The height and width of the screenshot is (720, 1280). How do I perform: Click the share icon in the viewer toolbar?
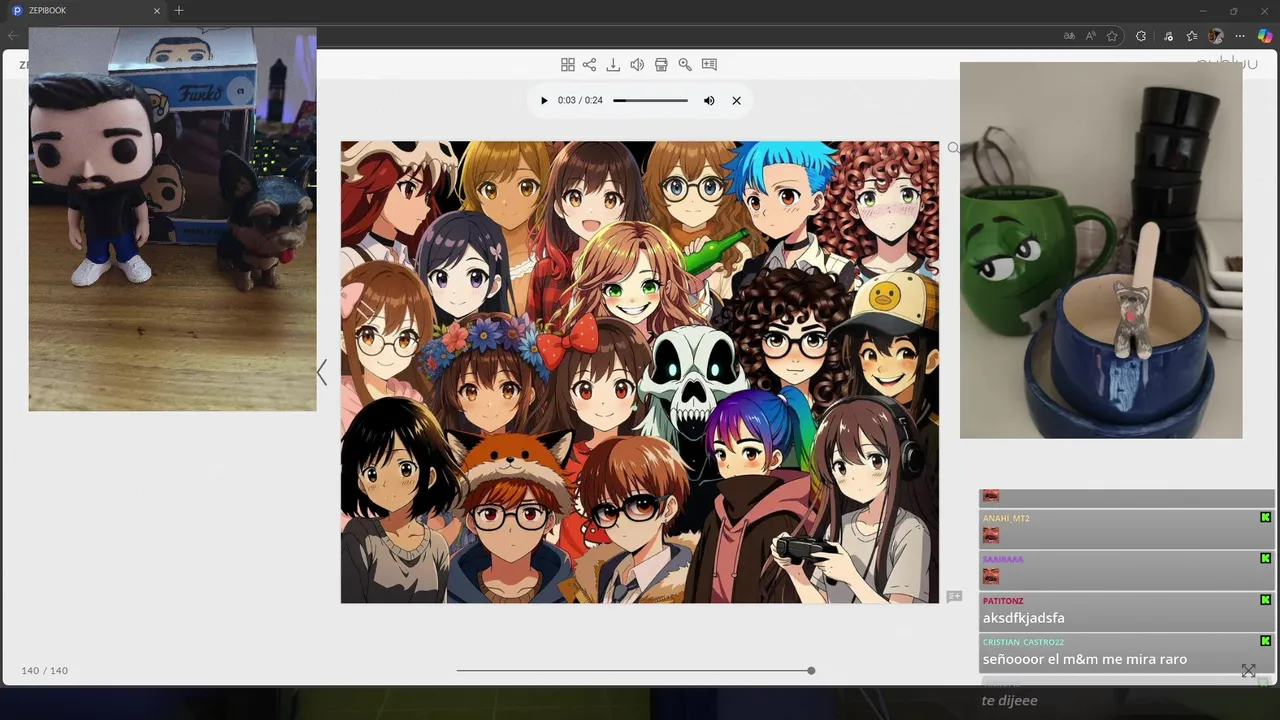[x=589, y=64]
